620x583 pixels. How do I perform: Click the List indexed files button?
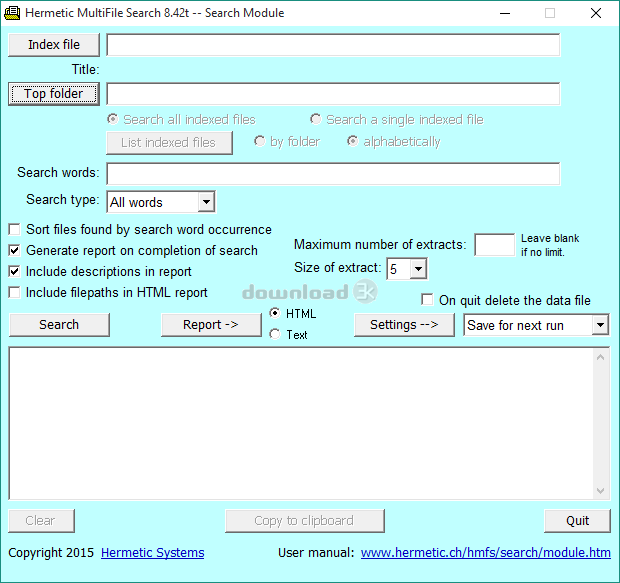click(169, 143)
